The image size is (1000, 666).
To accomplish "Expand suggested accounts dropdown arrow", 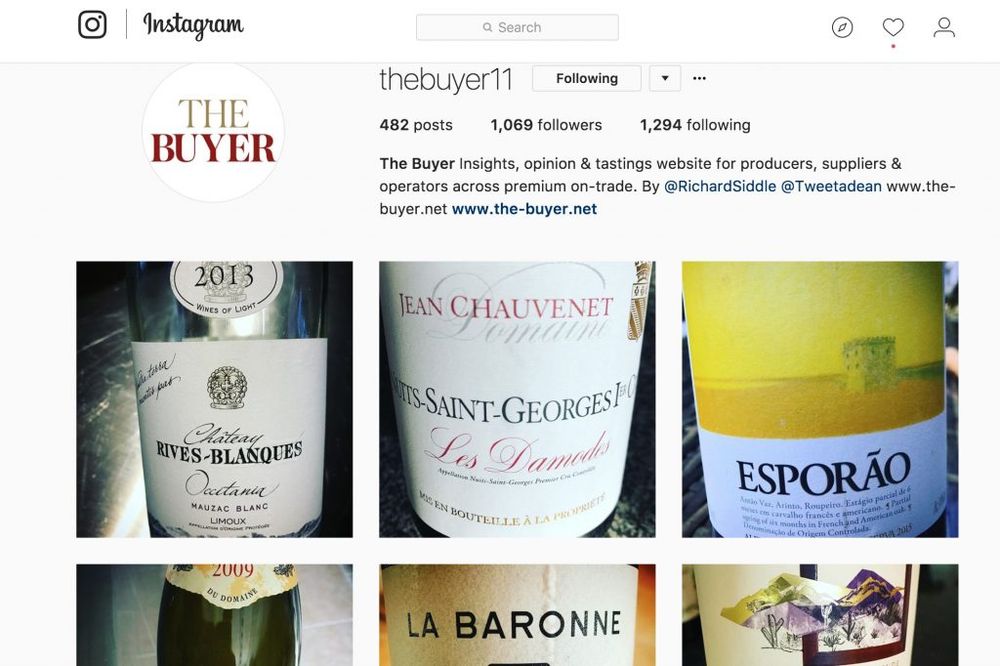I will click(x=665, y=78).
